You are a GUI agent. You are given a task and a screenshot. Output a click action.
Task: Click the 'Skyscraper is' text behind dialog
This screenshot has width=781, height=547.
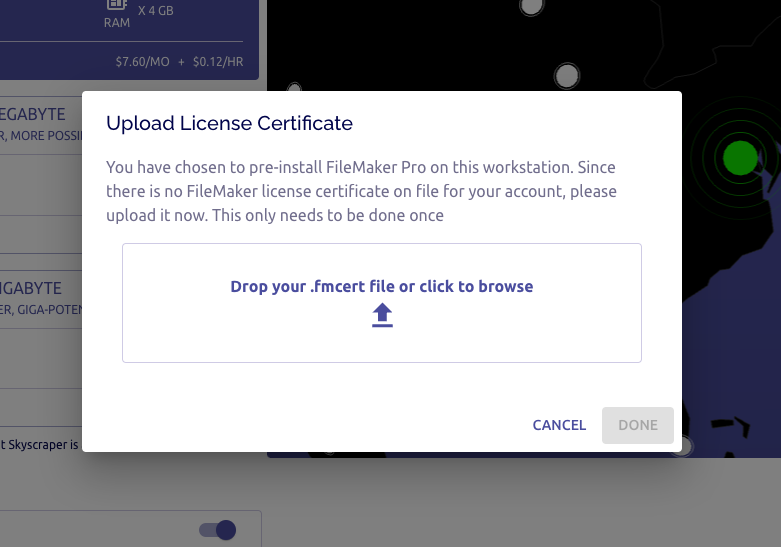coord(39,444)
